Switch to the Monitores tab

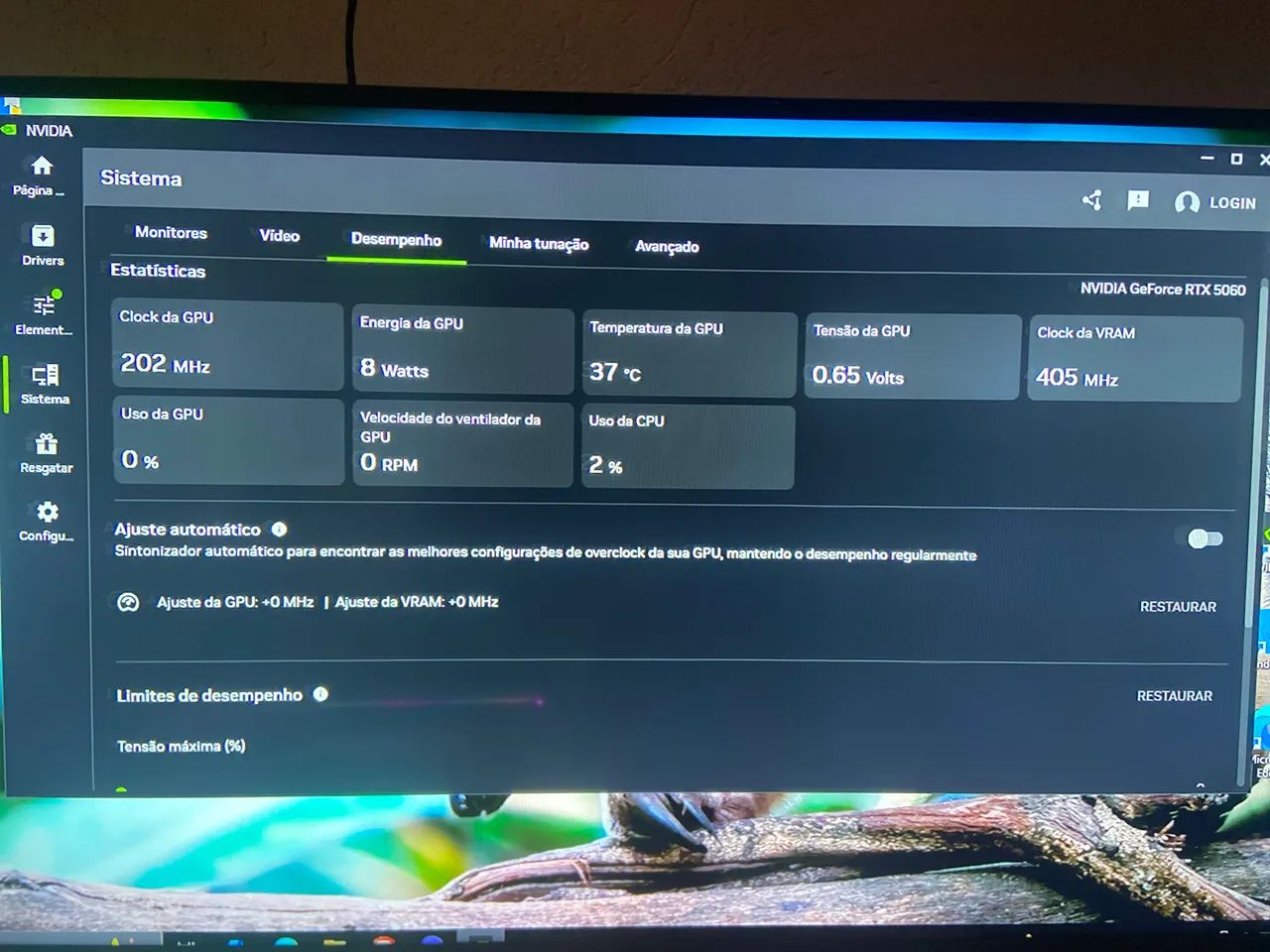171,232
